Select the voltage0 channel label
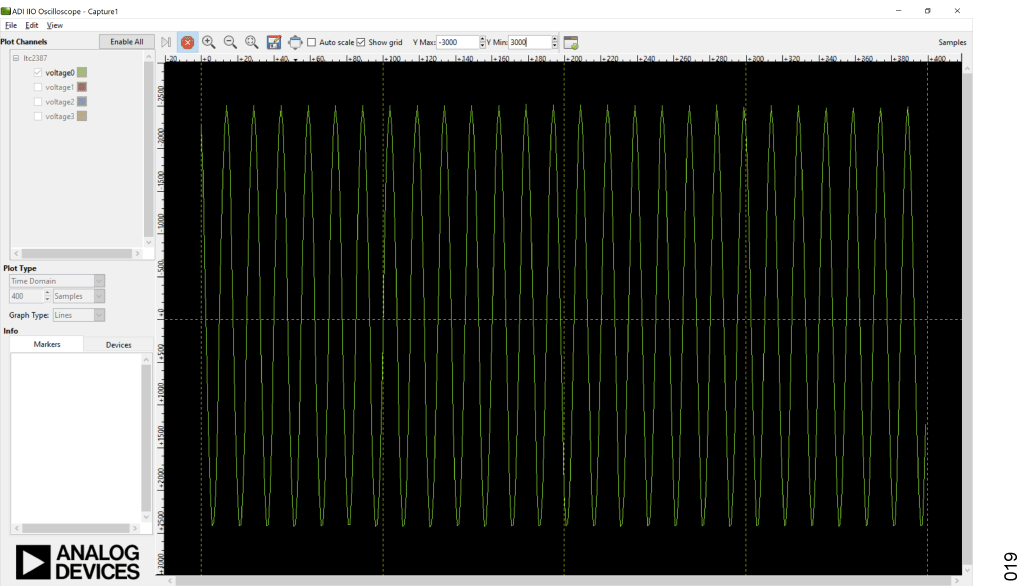1024x588 pixels. 60,73
